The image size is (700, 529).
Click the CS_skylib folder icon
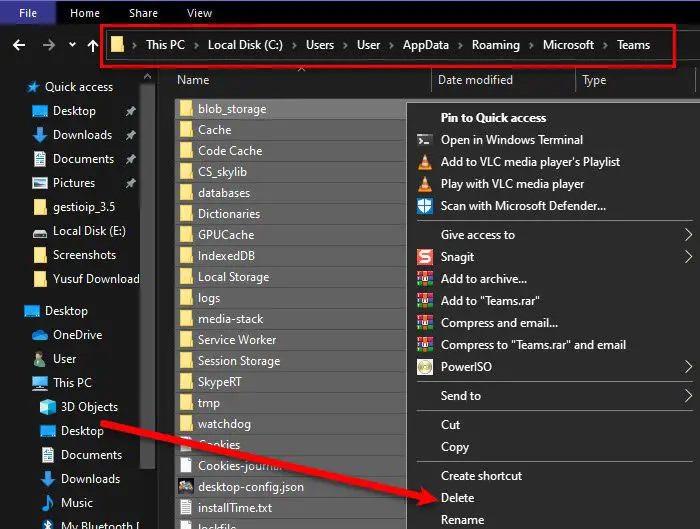(186, 171)
